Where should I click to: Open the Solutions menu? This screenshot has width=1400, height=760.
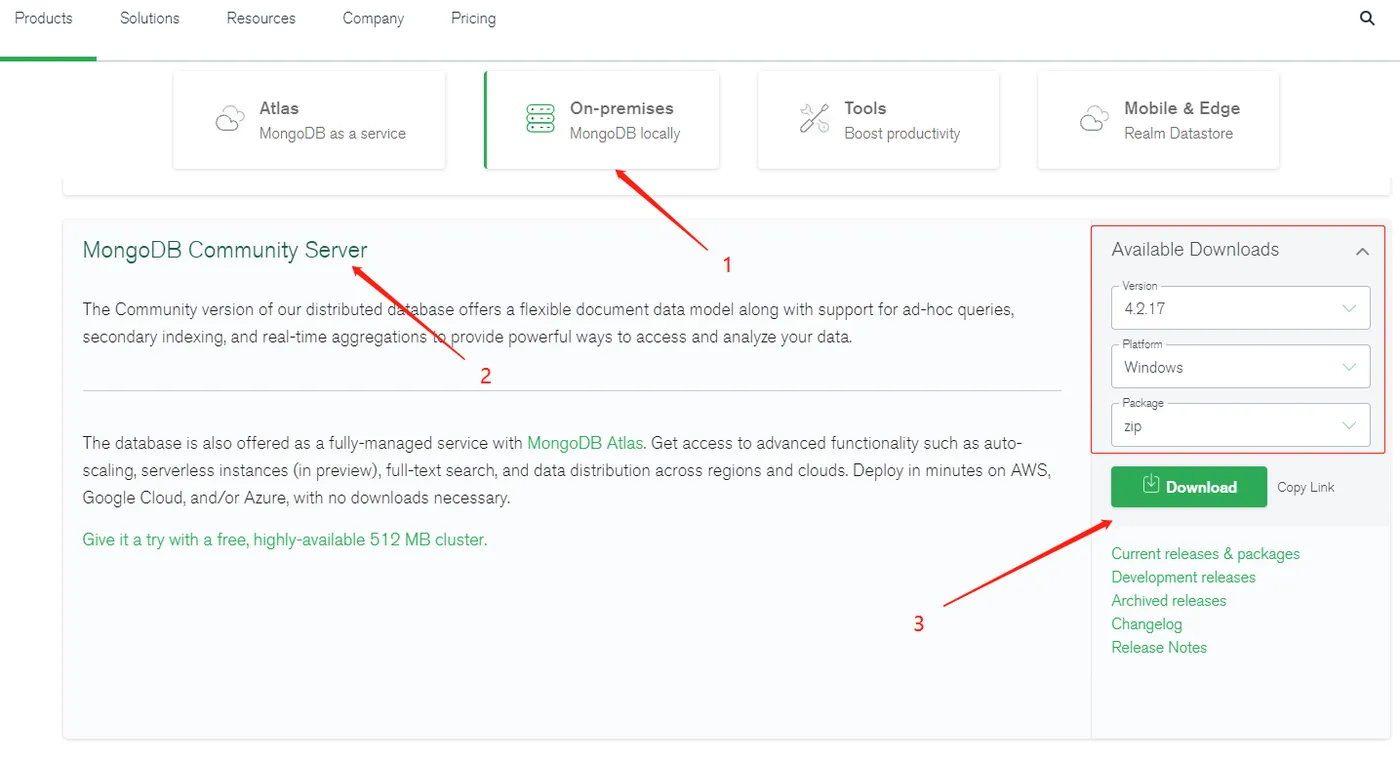[150, 18]
